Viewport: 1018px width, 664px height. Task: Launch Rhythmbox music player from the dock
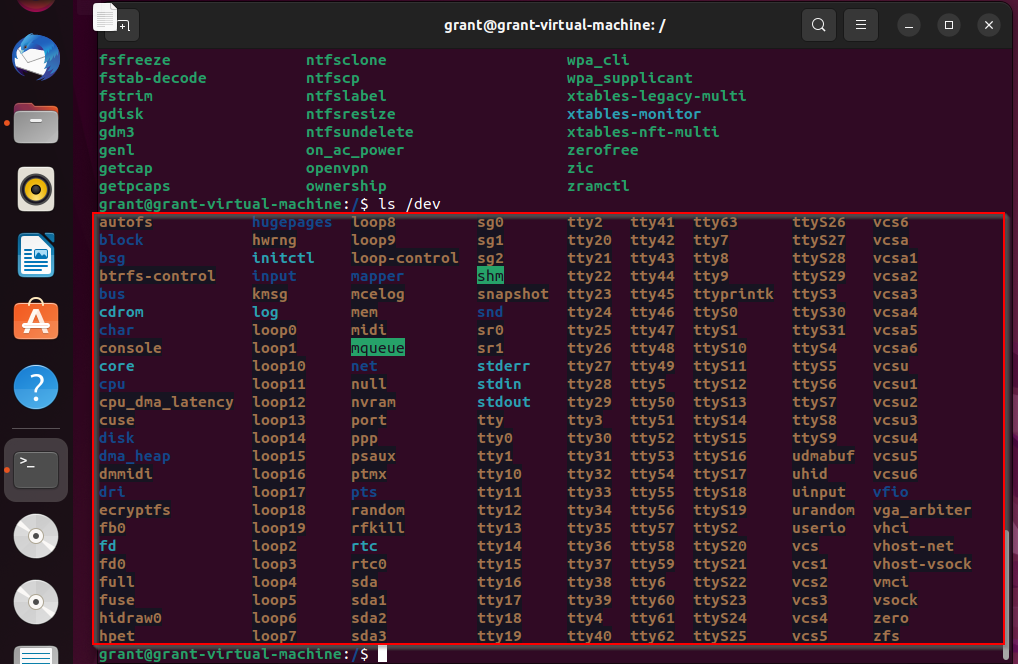(36, 189)
